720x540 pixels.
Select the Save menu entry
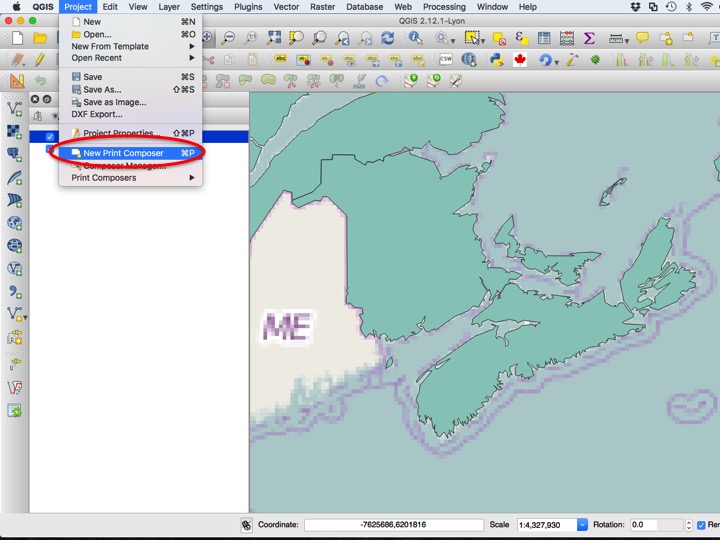(x=130, y=77)
